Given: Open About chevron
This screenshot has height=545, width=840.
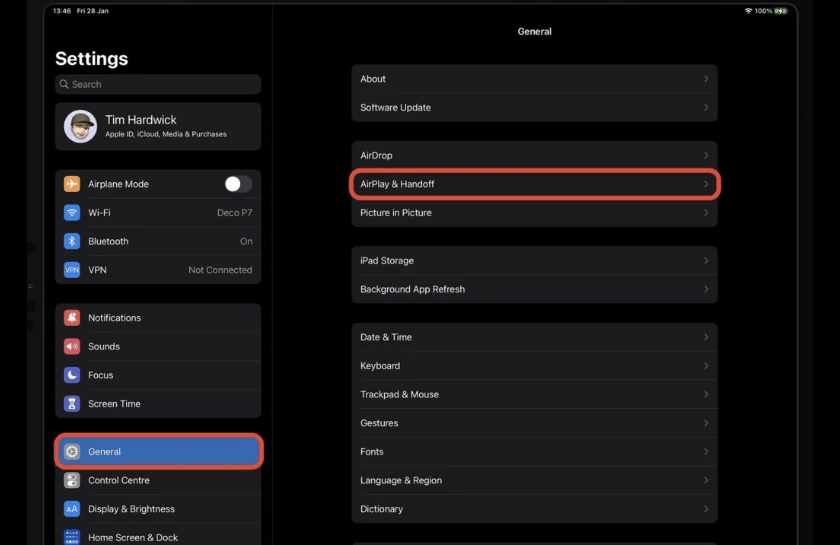Looking at the screenshot, I should [706, 79].
